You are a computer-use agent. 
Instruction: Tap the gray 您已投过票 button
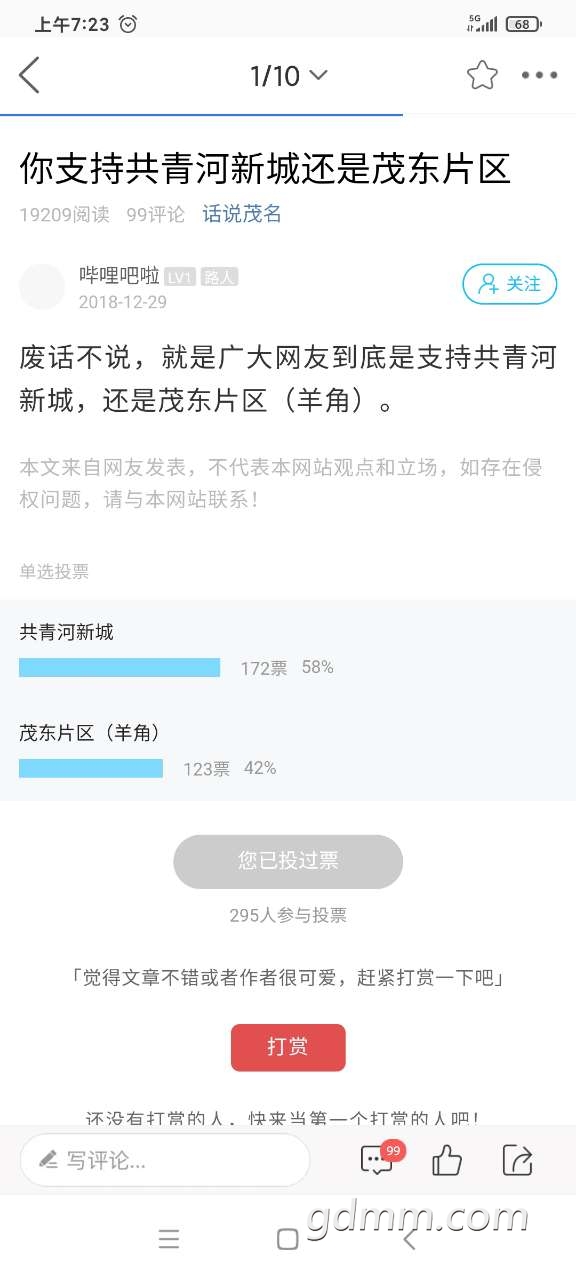pyautogui.click(x=288, y=861)
